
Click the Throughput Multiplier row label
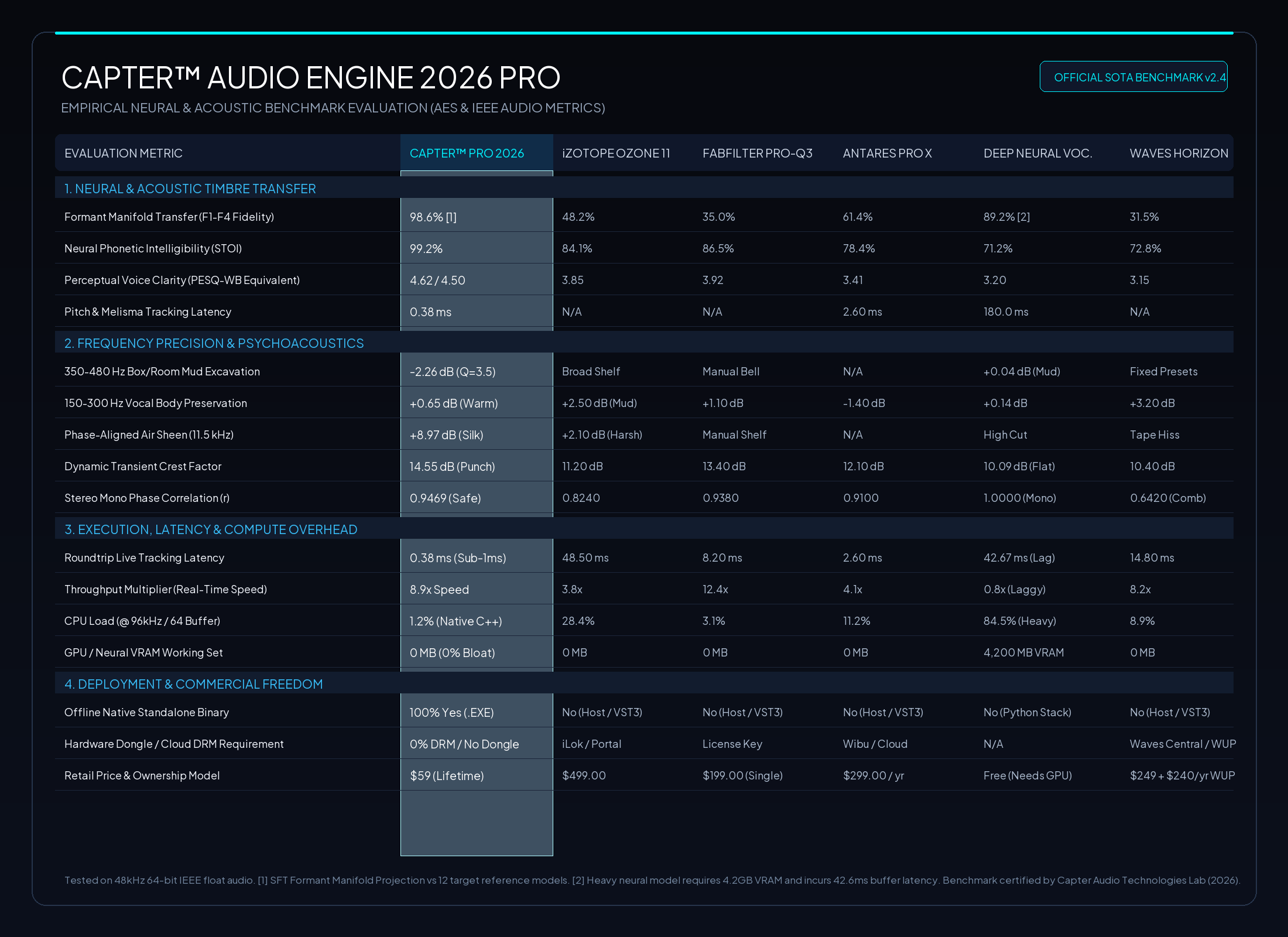click(x=166, y=589)
